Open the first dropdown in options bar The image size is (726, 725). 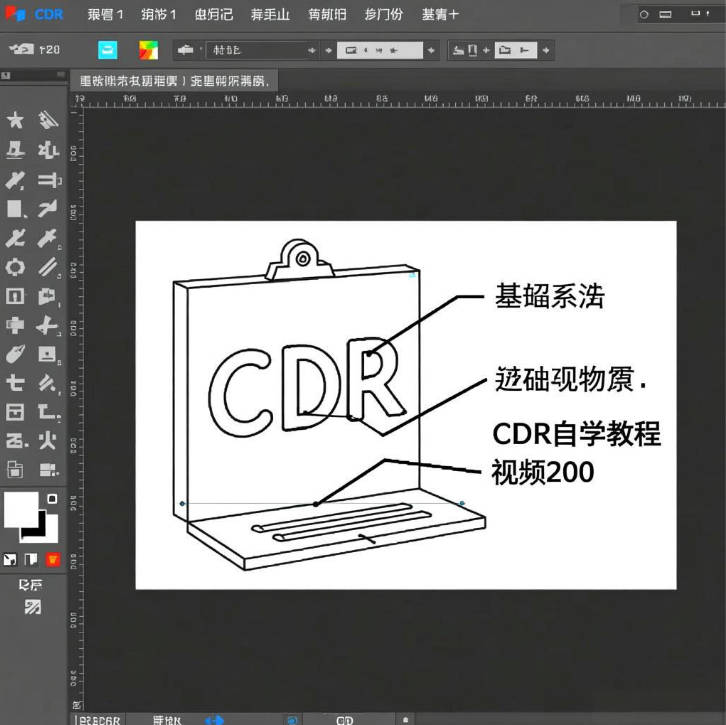262,50
